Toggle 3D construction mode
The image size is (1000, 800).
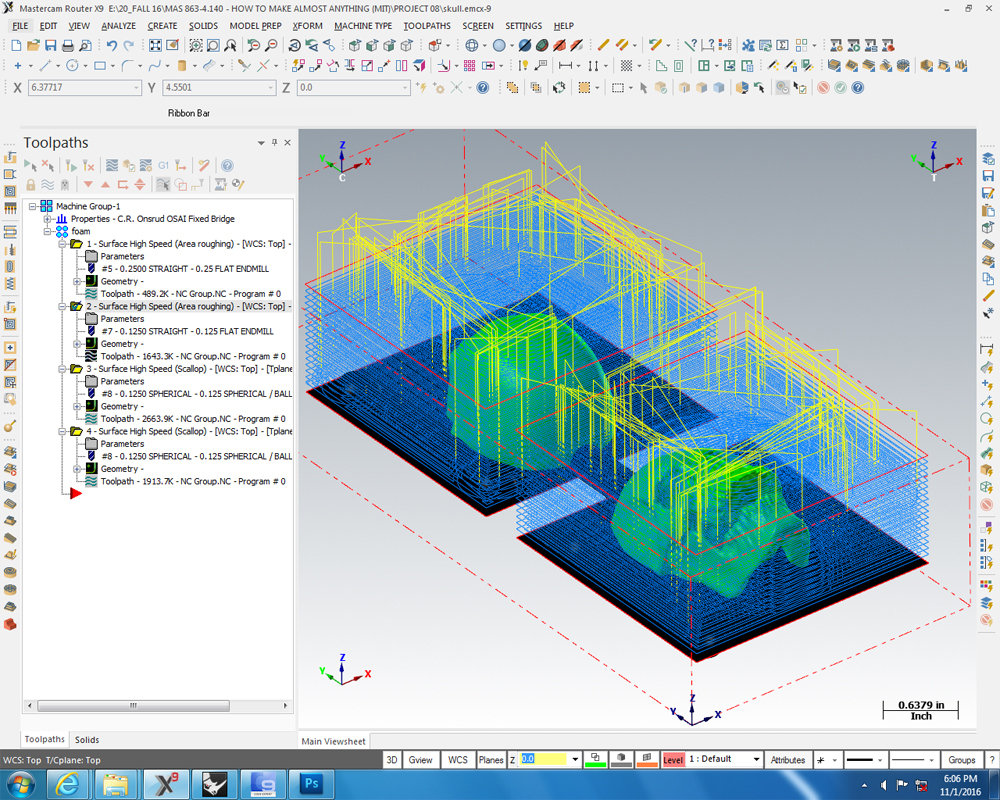392,760
